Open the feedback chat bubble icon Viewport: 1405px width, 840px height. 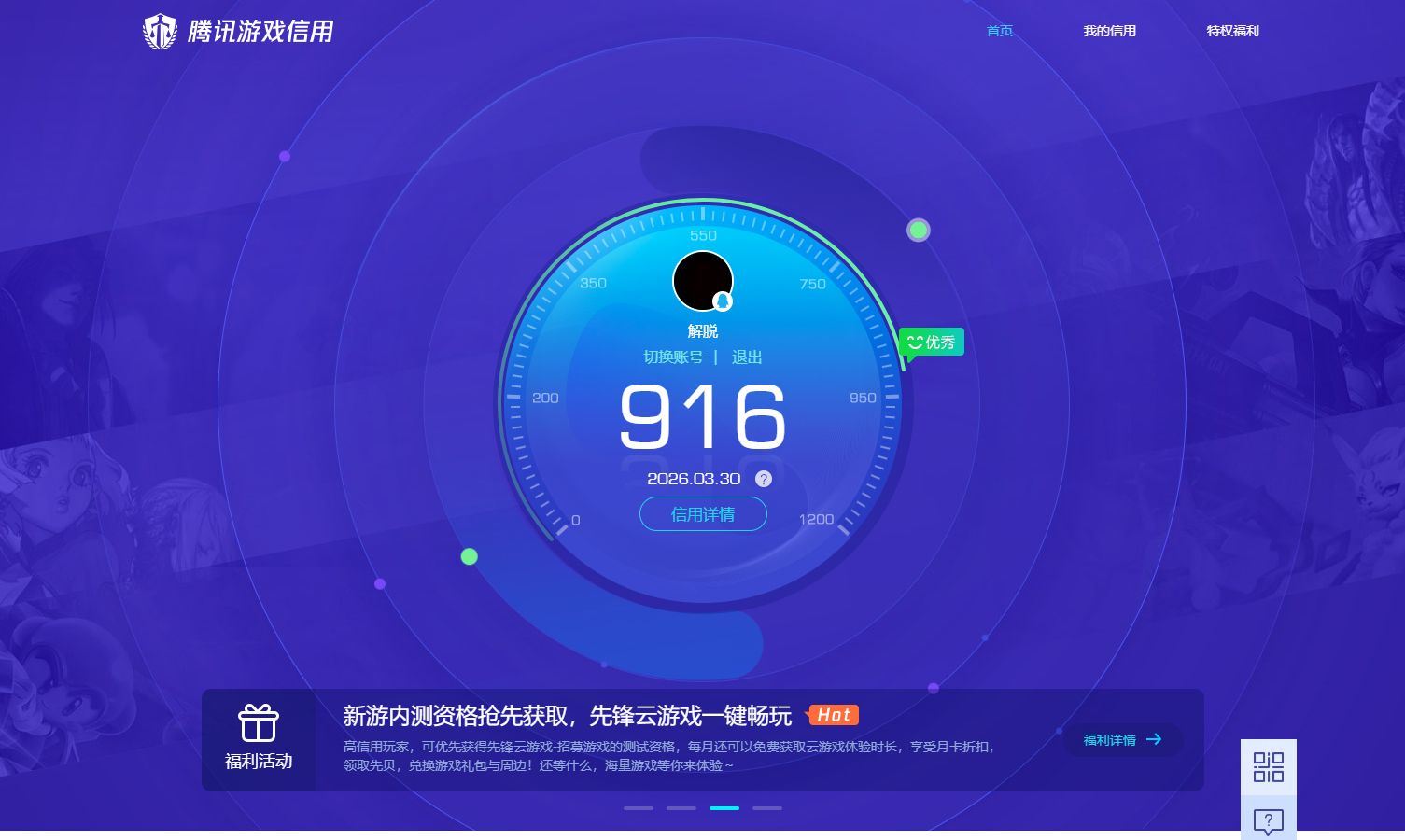(1268, 821)
